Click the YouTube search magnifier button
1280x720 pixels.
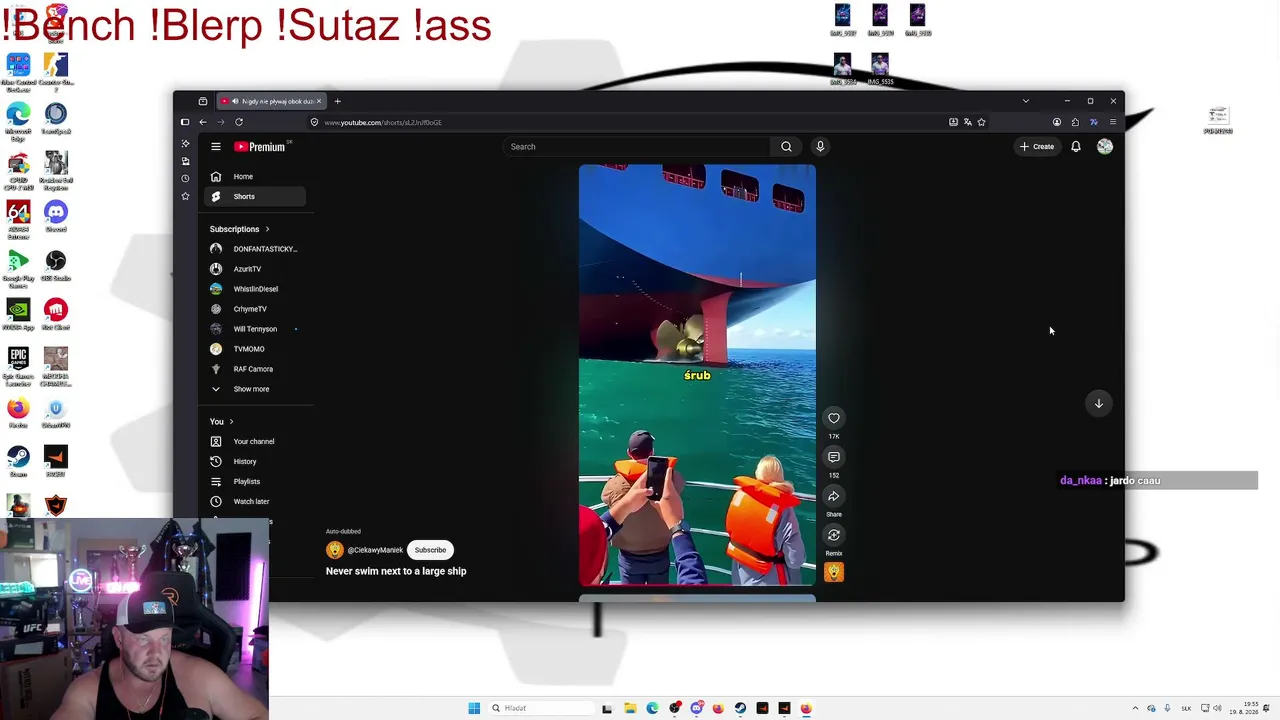click(x=786, y=147)
